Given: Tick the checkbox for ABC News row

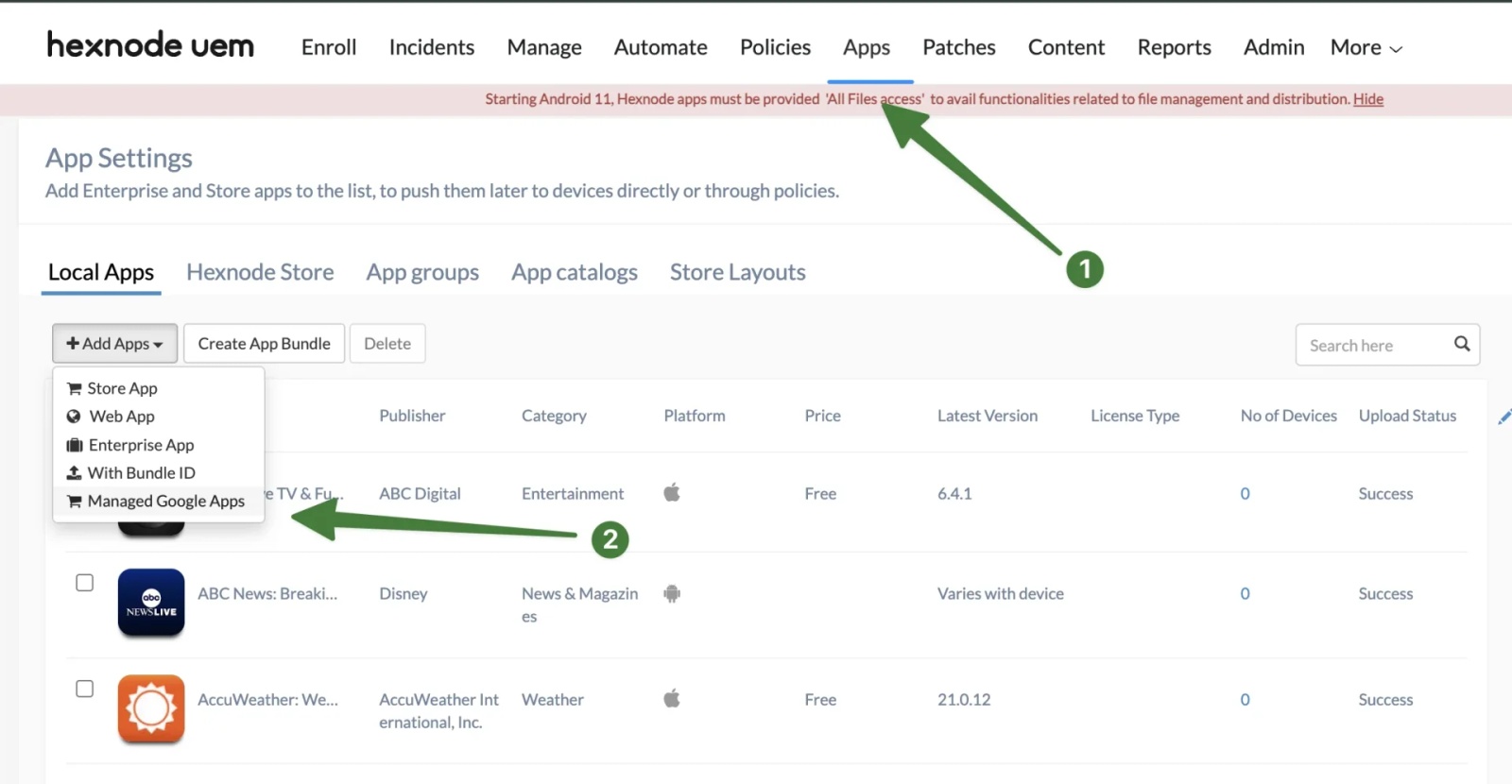Looking at the screenshot, I should click(85, 583).
